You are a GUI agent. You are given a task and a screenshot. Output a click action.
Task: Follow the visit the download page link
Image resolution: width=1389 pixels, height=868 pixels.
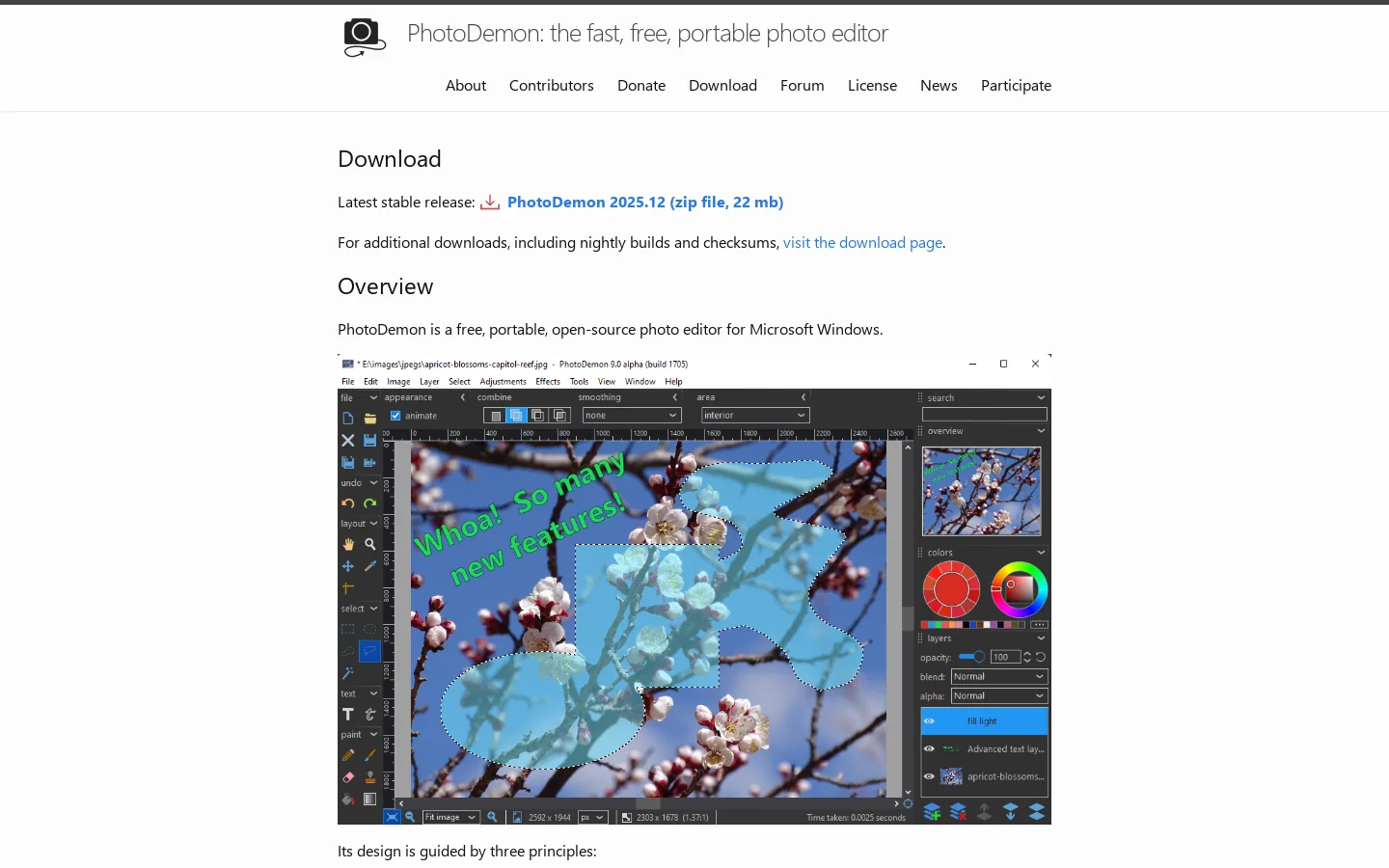click(x=862, y=243)
